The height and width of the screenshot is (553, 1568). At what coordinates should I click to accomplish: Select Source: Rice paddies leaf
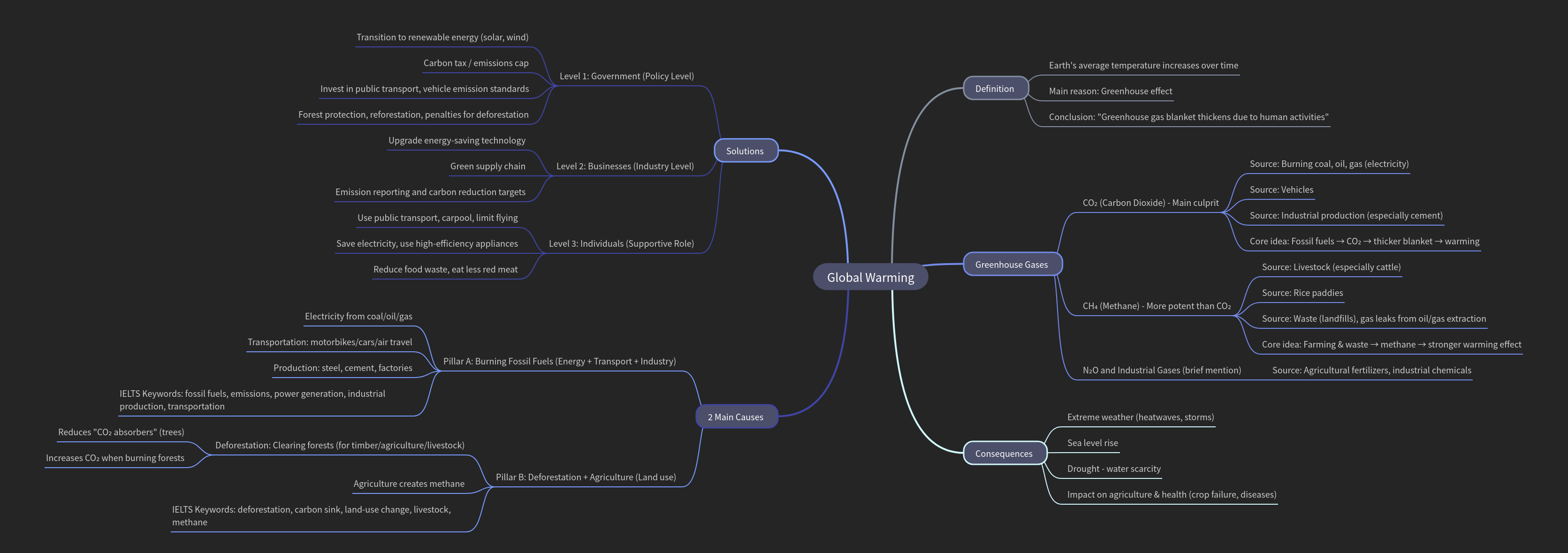click(1302, 293)
